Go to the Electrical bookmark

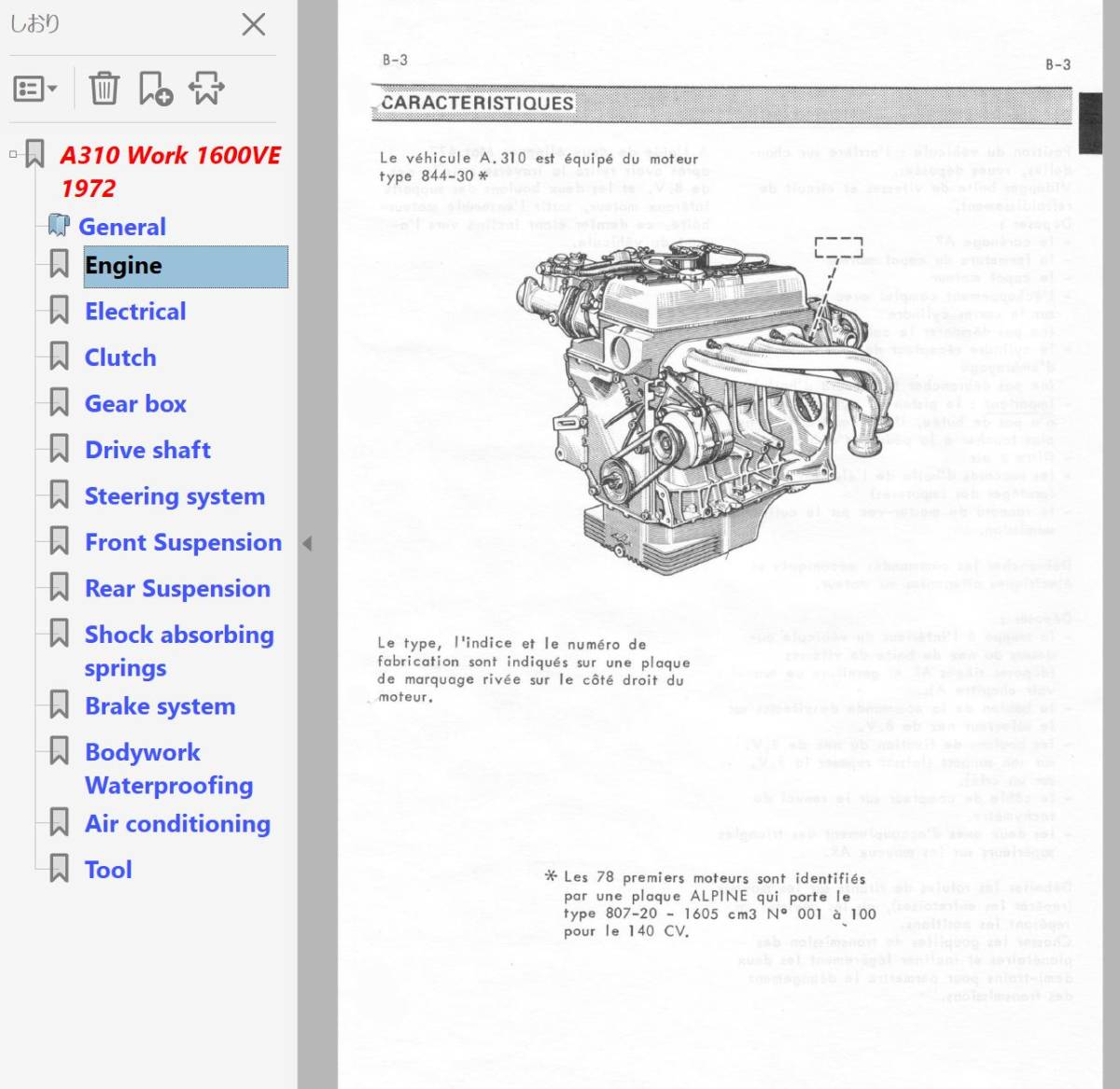point(135,312)
